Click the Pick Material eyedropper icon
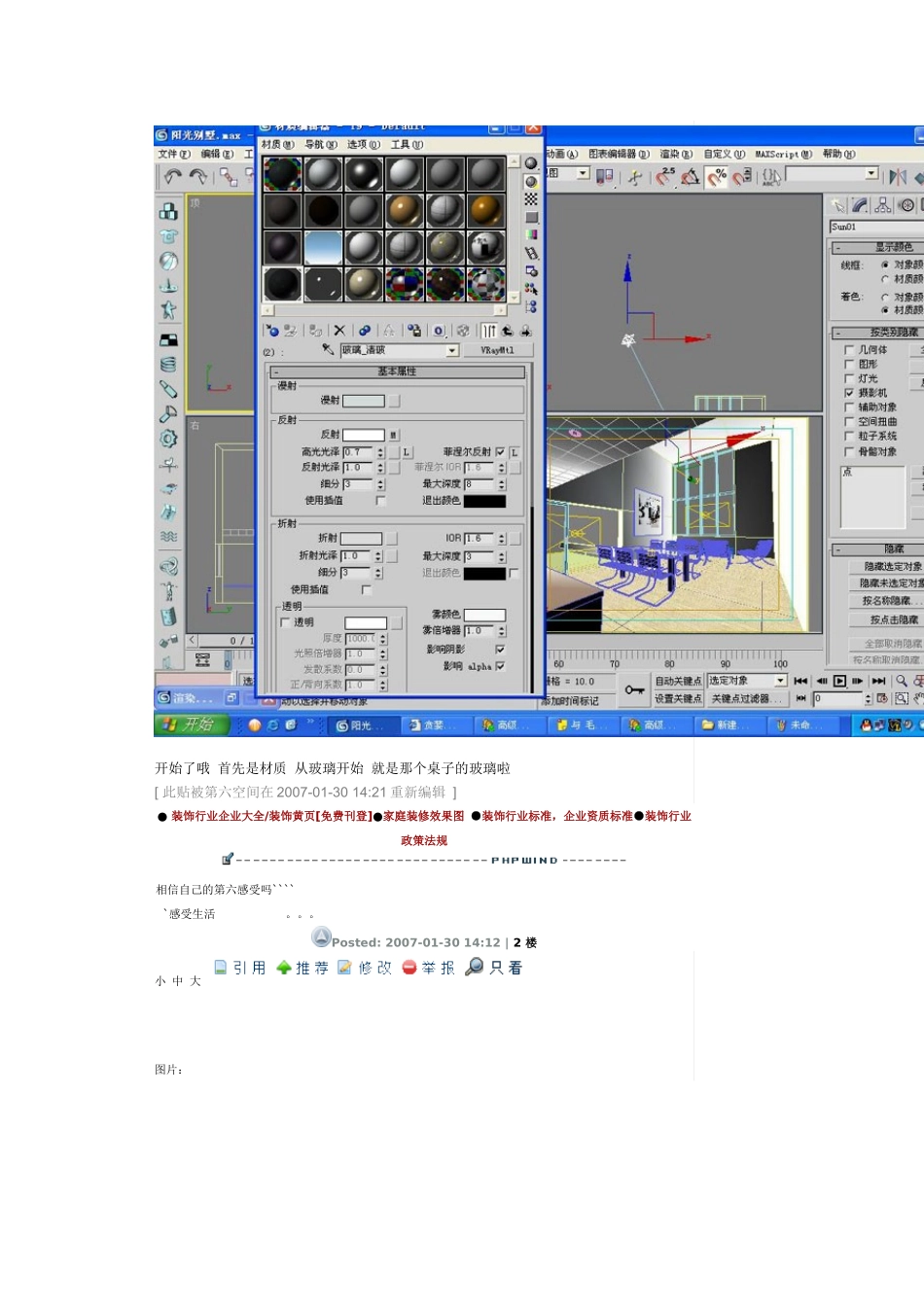This screenshot has width=924, height=1307. click(x=329, y=350)
